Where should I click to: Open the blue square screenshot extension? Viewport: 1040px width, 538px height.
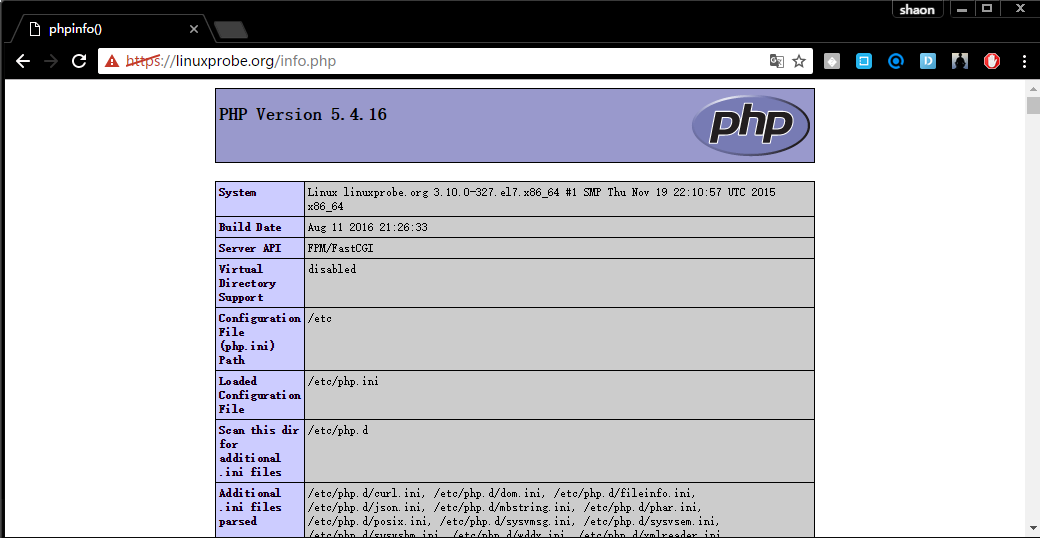click(864, 61)
